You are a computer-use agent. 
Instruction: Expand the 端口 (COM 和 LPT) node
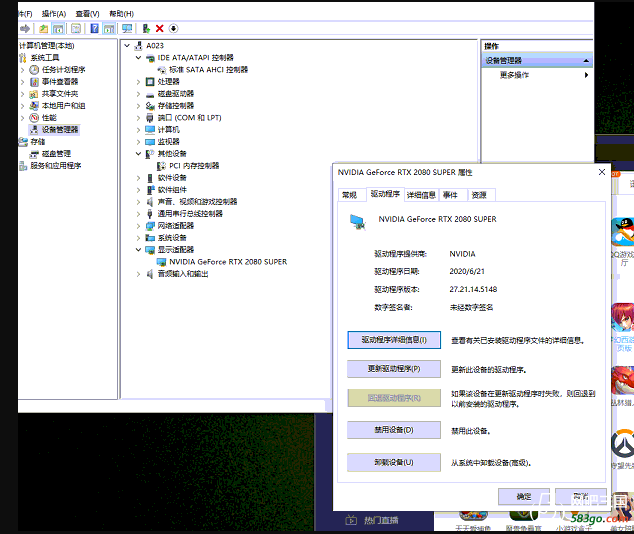tap(138, 118)
